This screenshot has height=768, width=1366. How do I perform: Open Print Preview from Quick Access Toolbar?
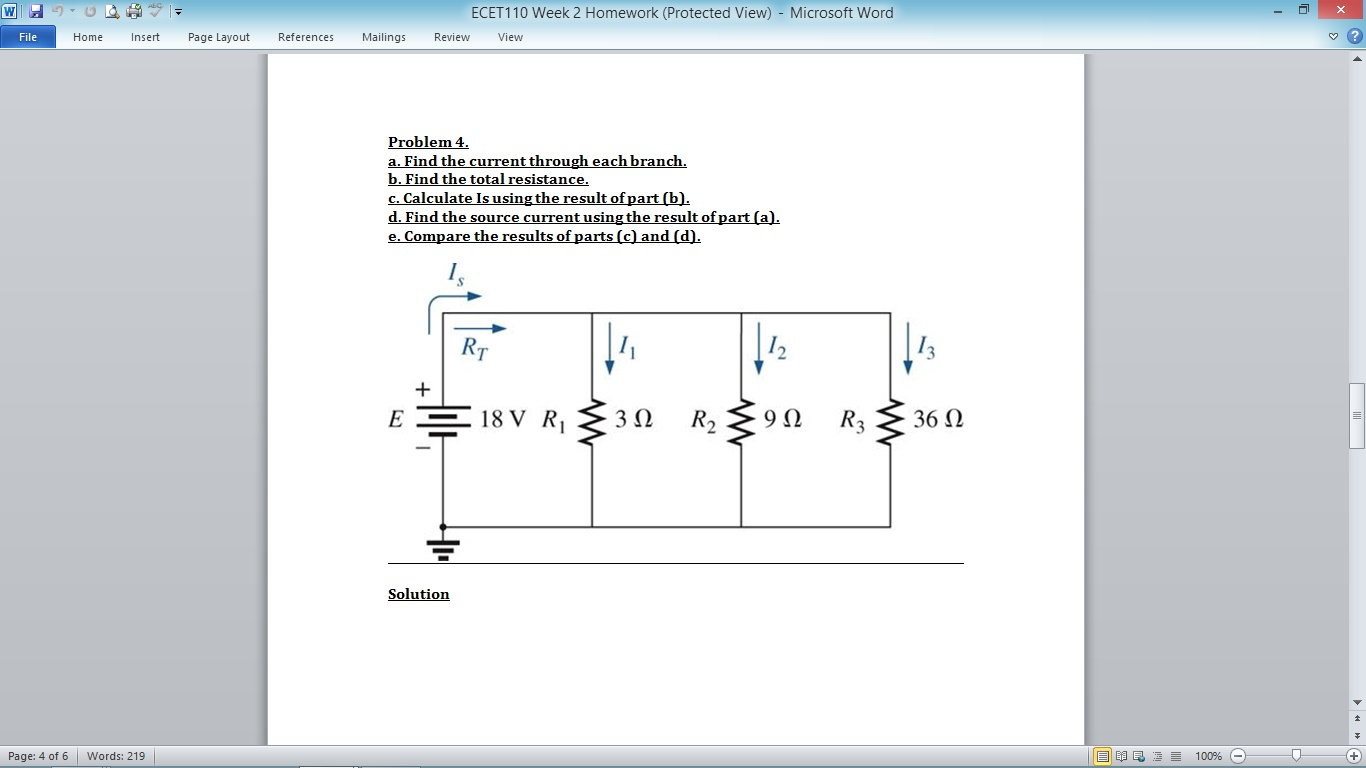(x=112, y=11)
